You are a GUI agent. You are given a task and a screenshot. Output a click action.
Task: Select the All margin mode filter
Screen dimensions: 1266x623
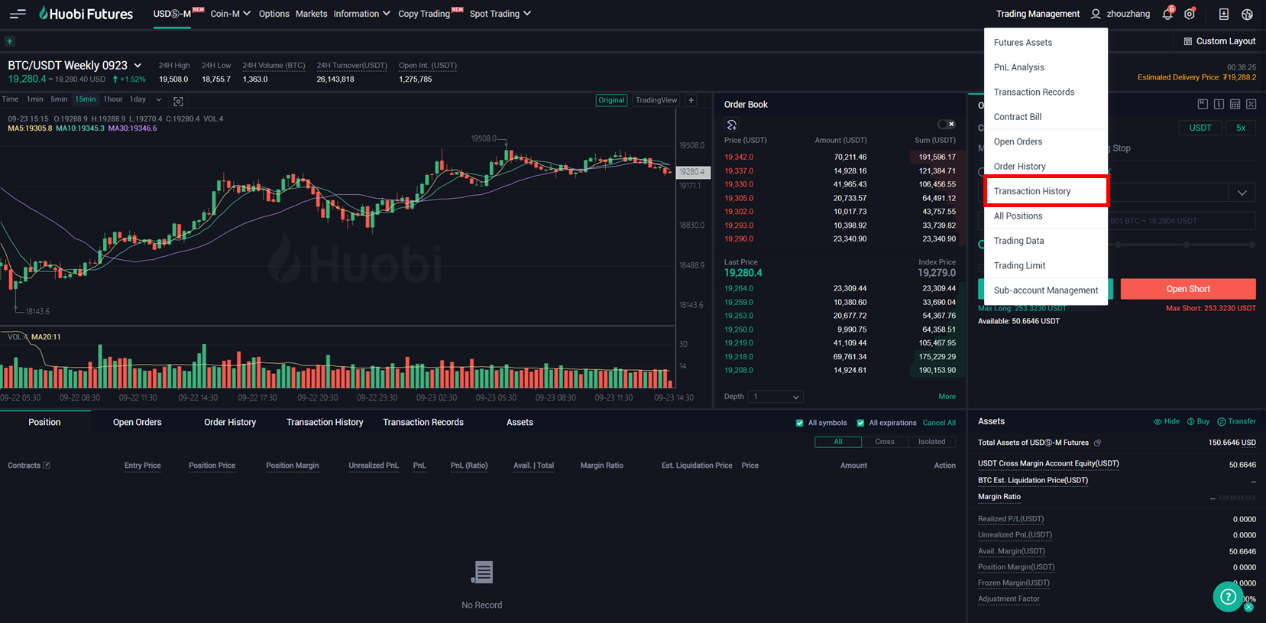838,442
